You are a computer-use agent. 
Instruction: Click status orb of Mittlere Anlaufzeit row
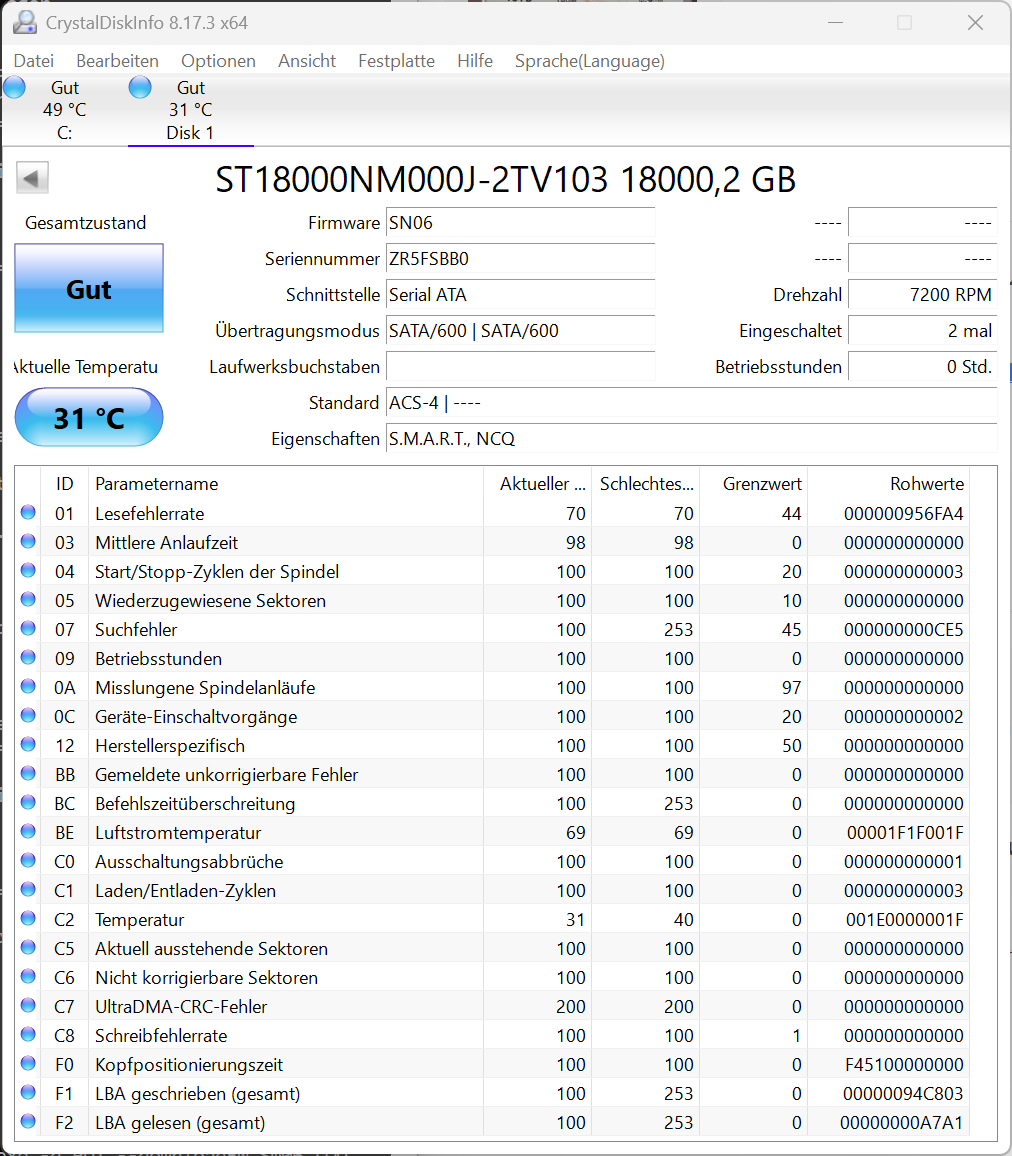pyautogui.click(x=28, y=541)
